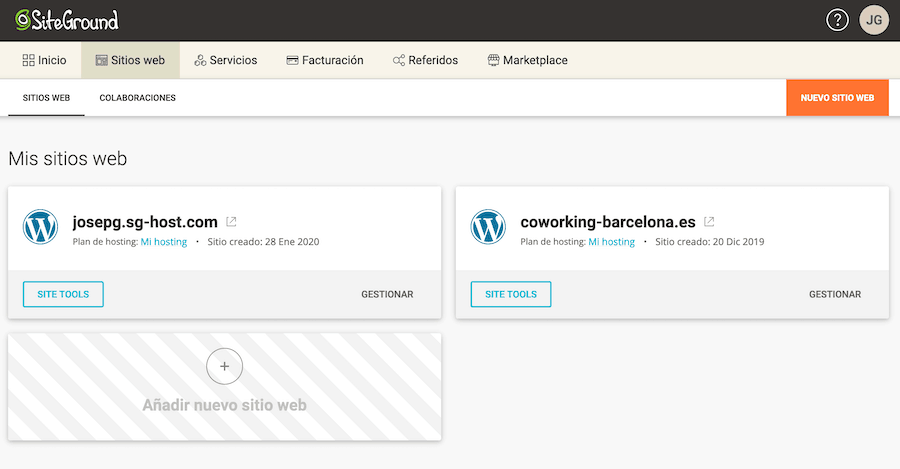The width and height of the screenshot is (900, 469).
Task: Click the SiteGround logo
Action: 67,20
